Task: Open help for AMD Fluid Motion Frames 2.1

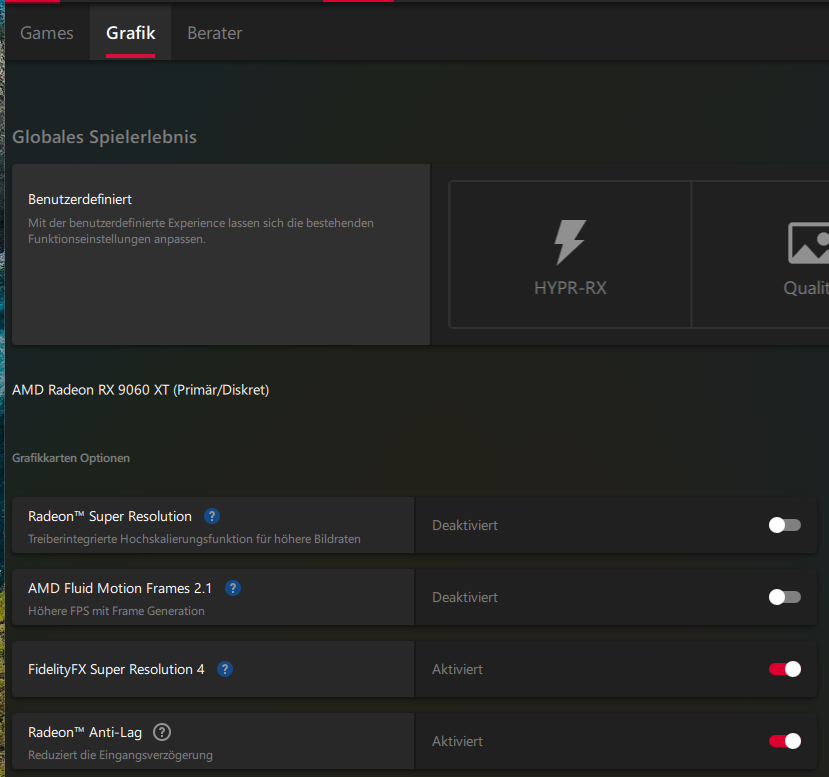Action: click(233, 588)
